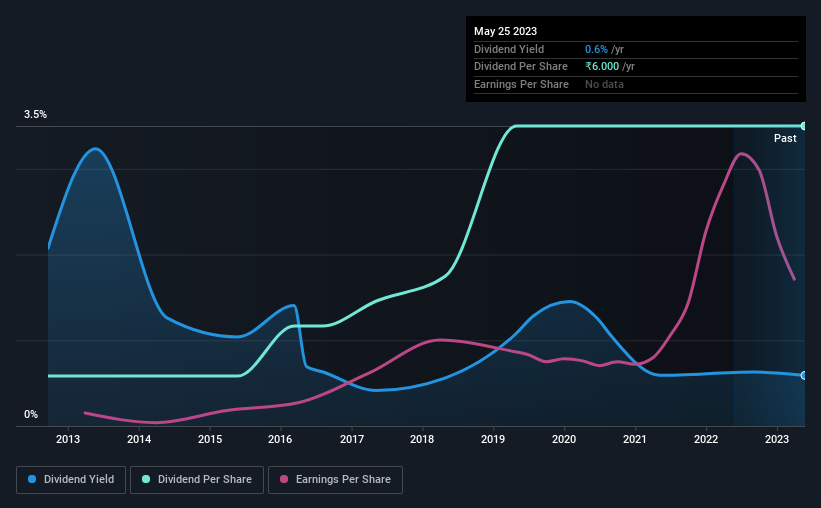The image size is (821, 508).
Task: Select the 2023 label on the time axis
Action: point(776,439)
